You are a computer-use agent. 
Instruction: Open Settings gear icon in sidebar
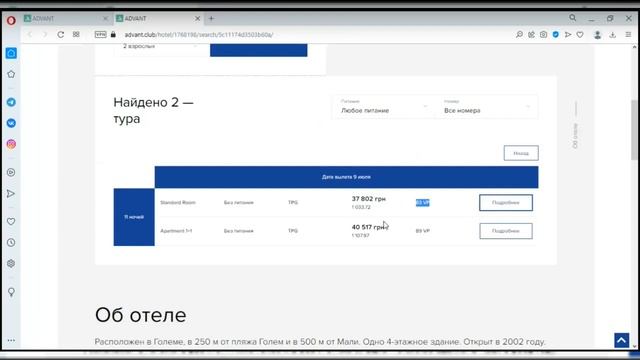11,264
